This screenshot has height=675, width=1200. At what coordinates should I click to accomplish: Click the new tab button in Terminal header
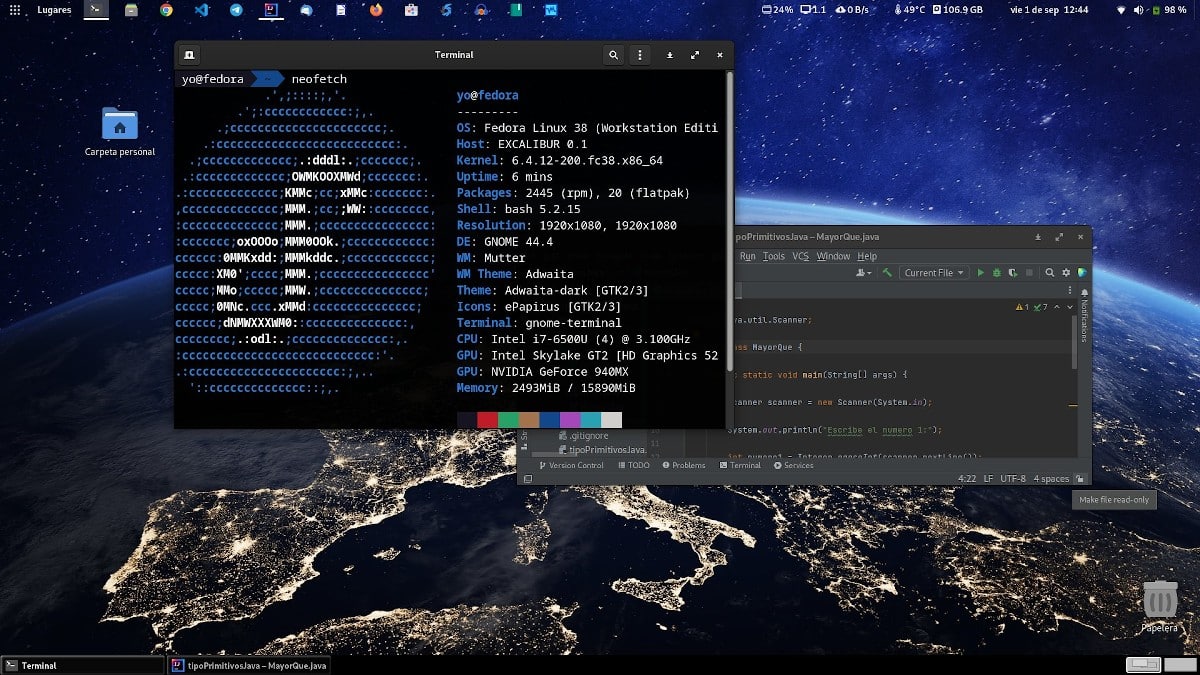[189, 55]
